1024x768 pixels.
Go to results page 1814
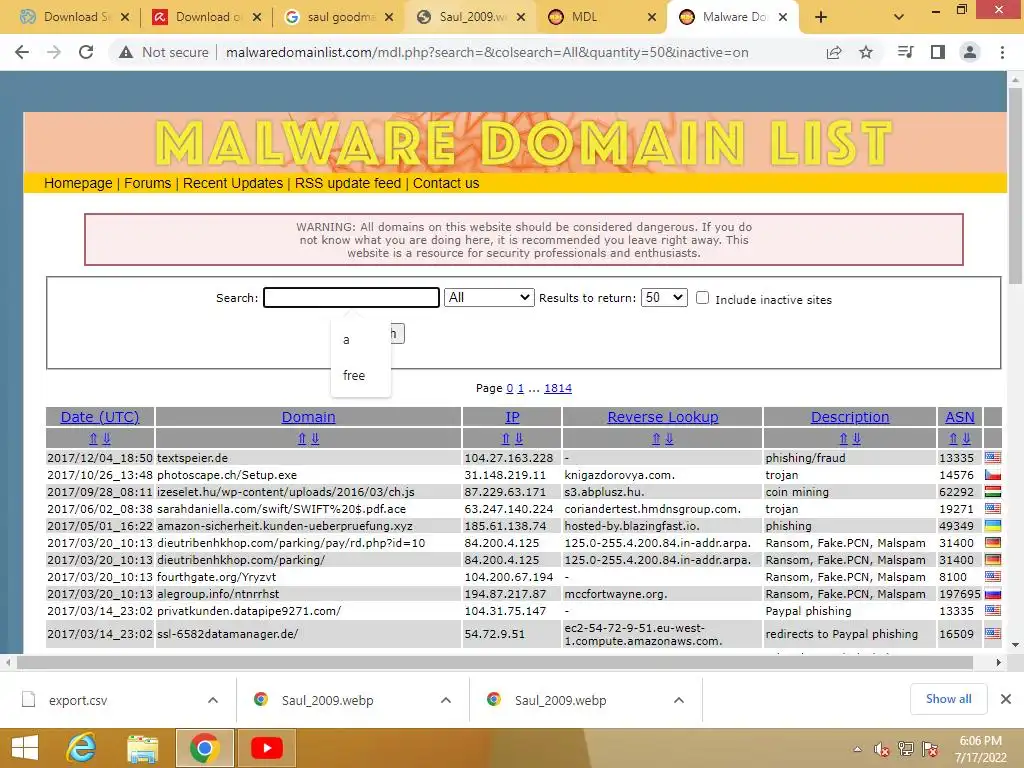pyautogui.click(x=558, y=388)
